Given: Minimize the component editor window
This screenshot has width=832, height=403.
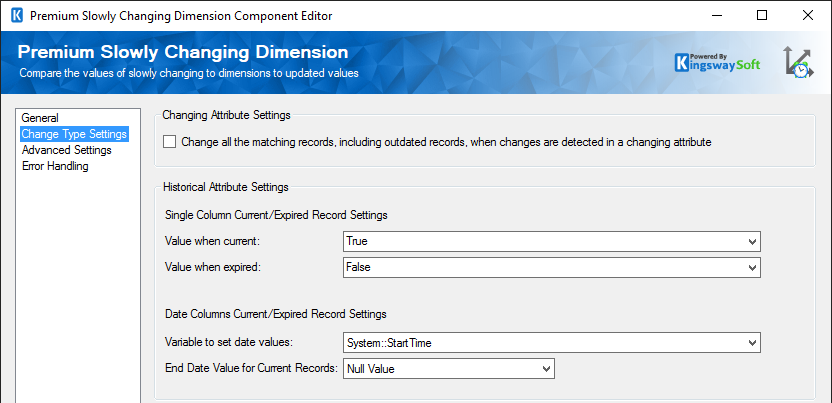Looking at the screenshot, I should click(x=716, y=16).
